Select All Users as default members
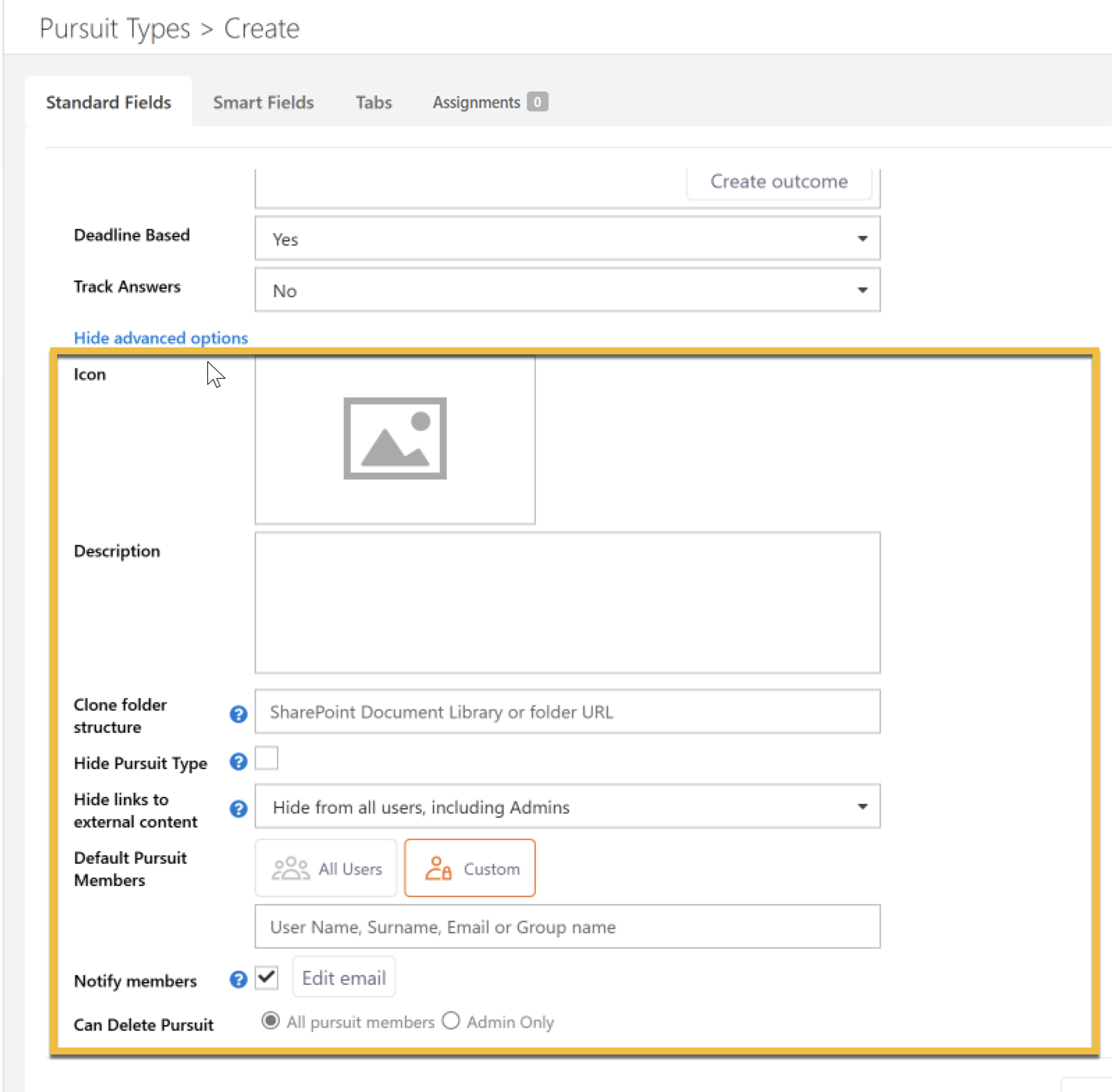The width and height of the screenshot is (1112, 1092). [326, 869]
